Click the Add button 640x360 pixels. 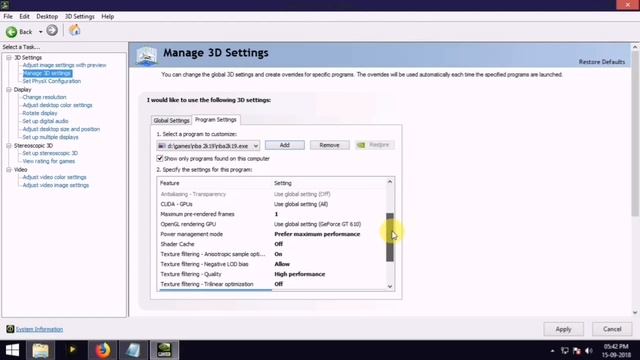click(284, 145)
